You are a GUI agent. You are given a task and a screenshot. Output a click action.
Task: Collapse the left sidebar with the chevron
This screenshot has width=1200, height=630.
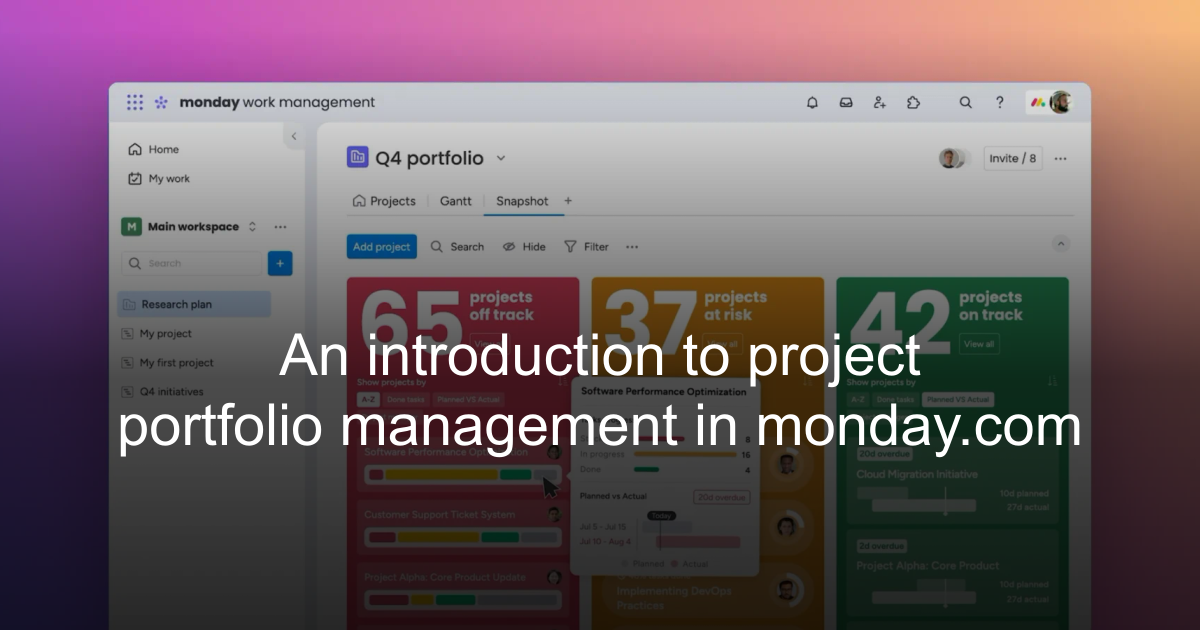tap(294, 136)
